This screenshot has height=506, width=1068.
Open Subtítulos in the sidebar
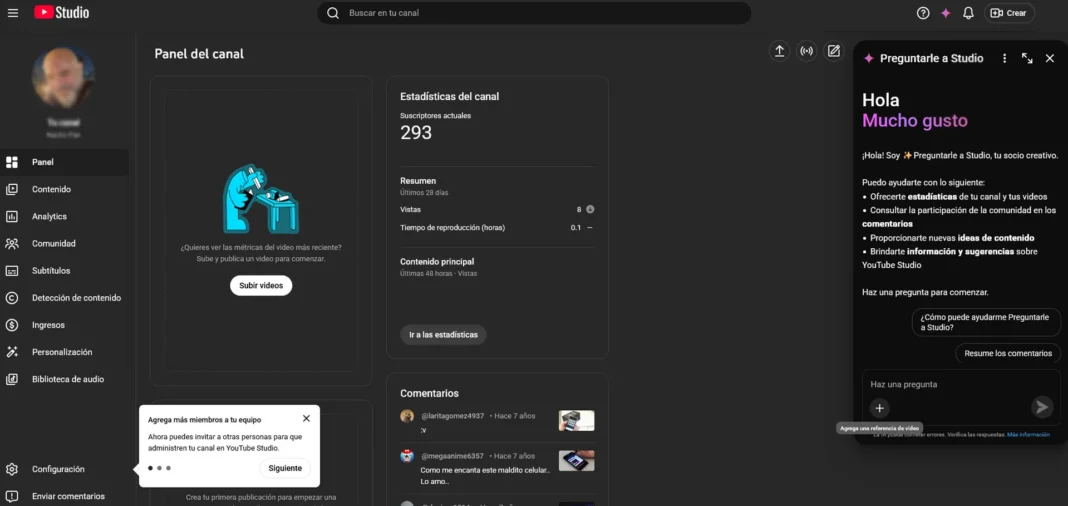click(64, 270)
